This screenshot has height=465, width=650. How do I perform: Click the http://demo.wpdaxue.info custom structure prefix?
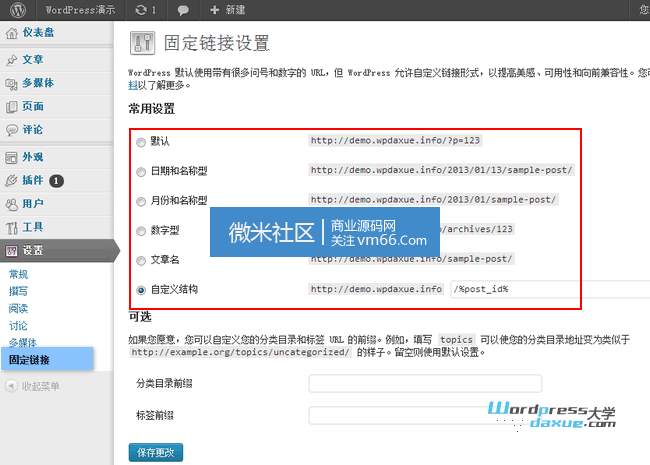[376, 289]
